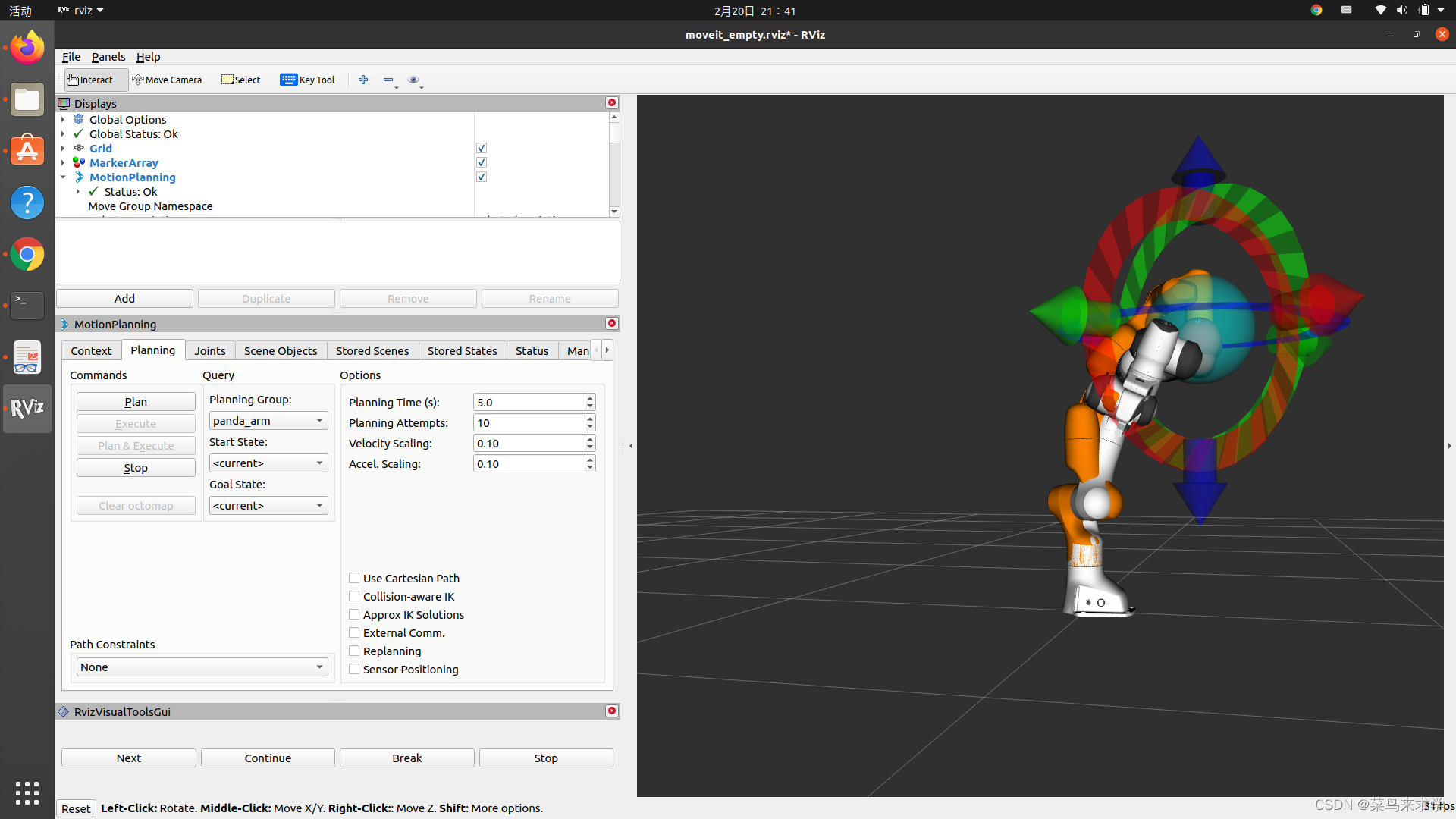Uncheck the Grid display checkbox
Viewport: 1456px width, 819px height.
click(x=482, y=148)
